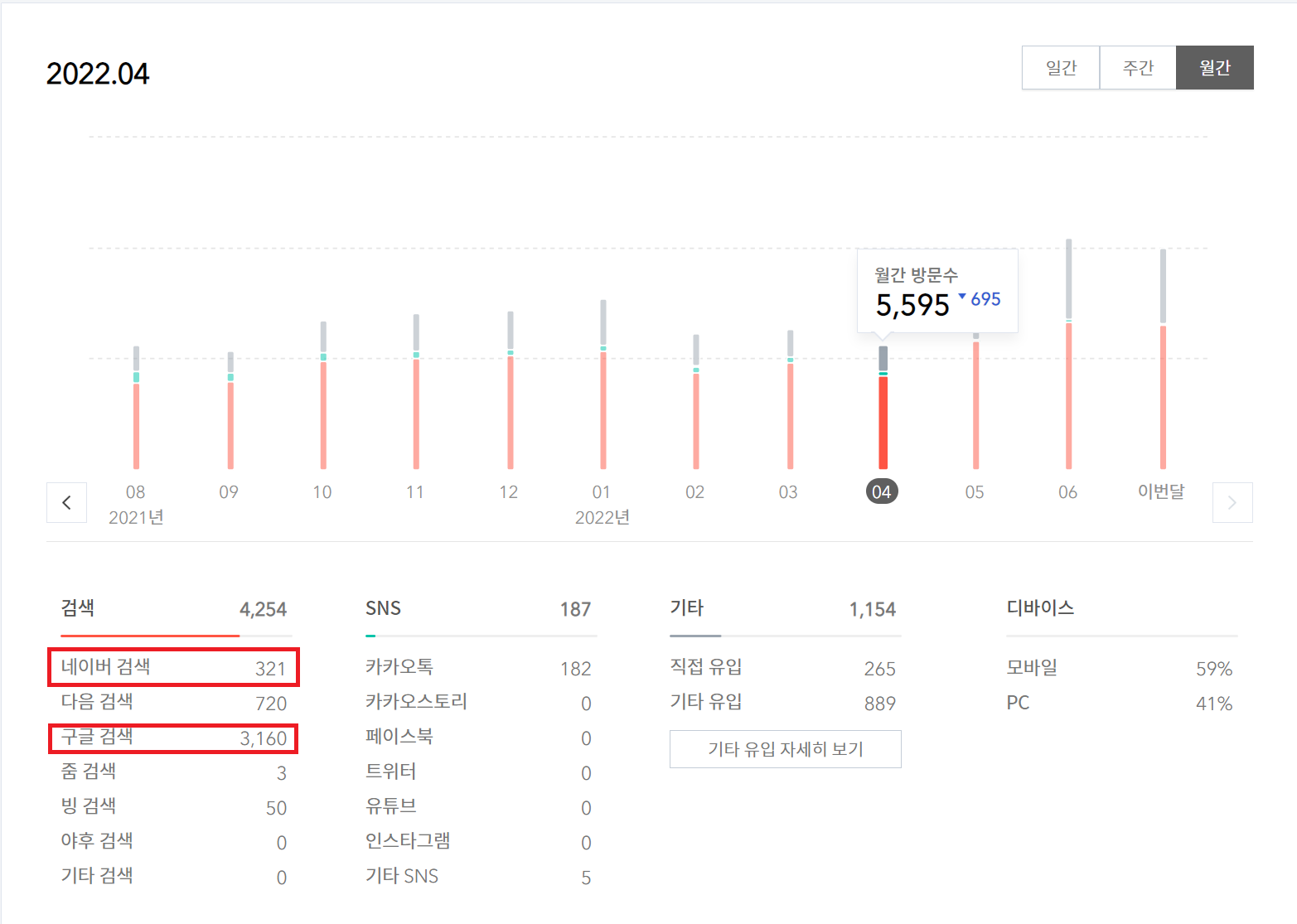Click the 카카오톡 row

478,668
